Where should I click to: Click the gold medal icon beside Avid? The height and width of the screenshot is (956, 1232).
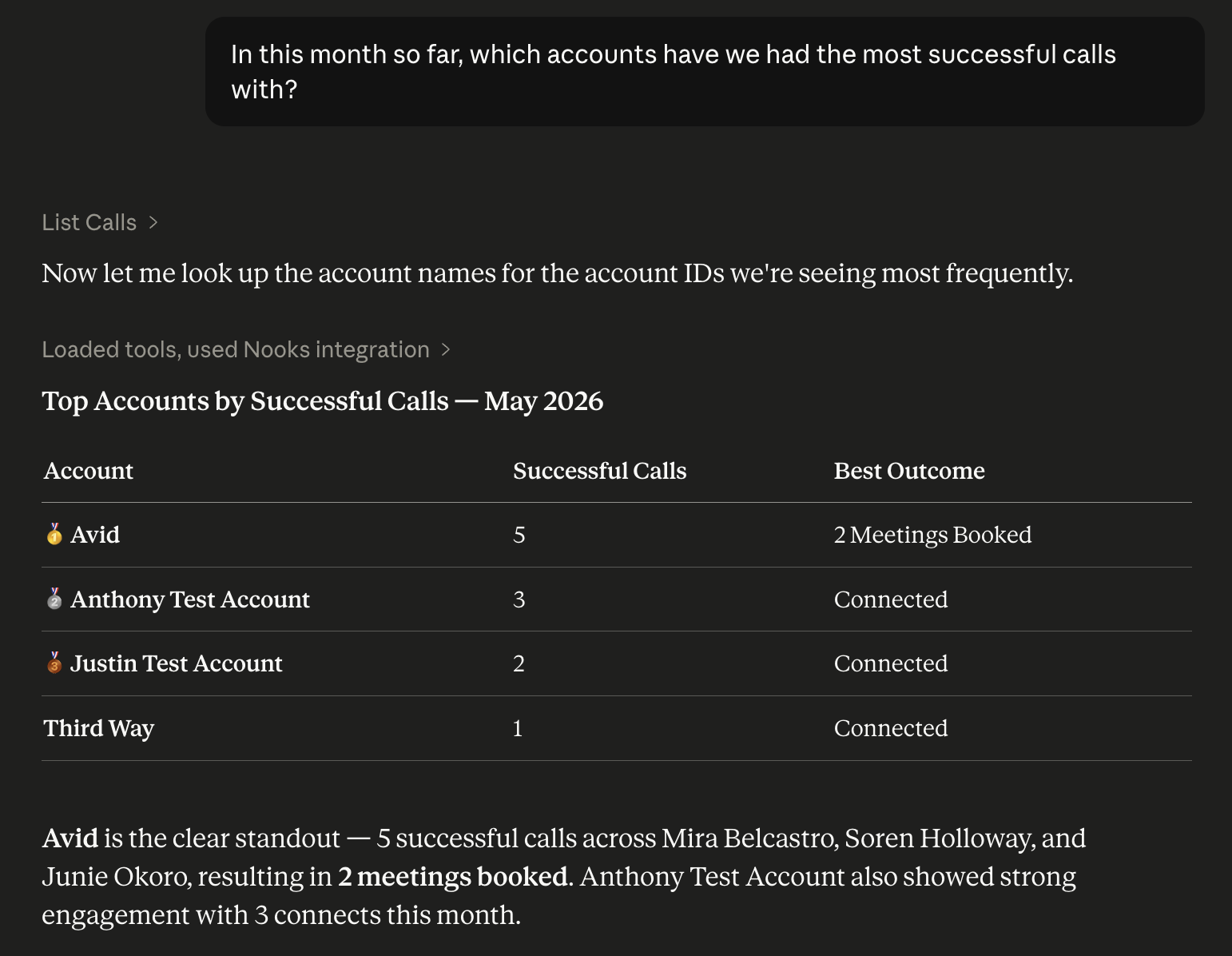tap(54, 534)
